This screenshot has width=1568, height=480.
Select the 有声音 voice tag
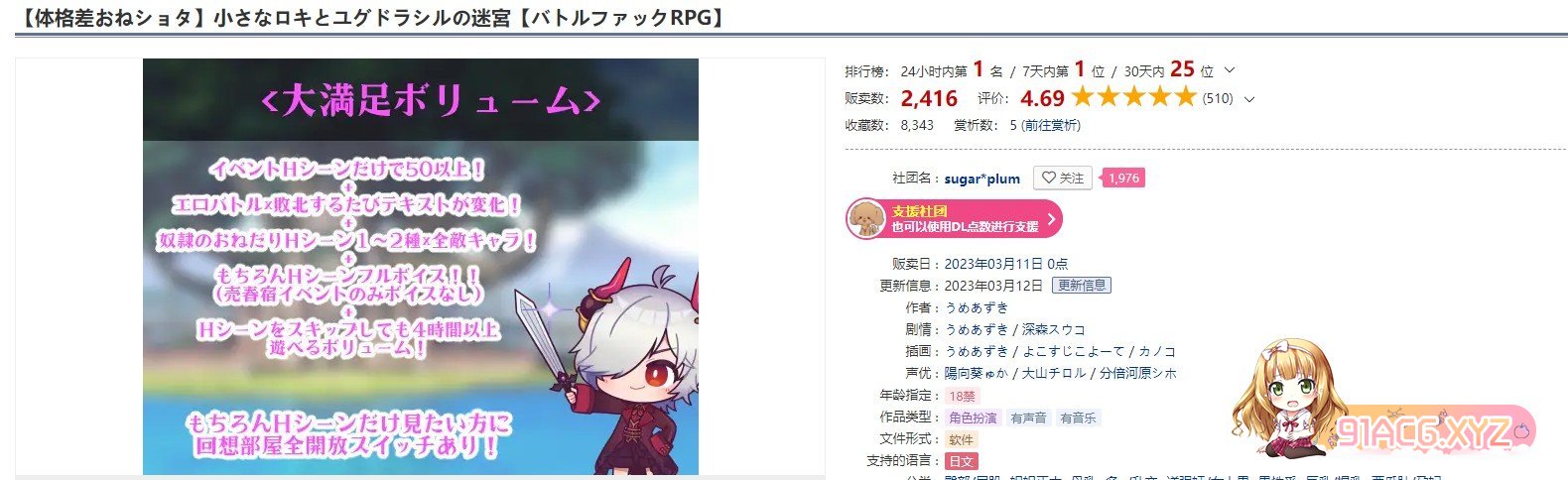tap(1028, 419)
